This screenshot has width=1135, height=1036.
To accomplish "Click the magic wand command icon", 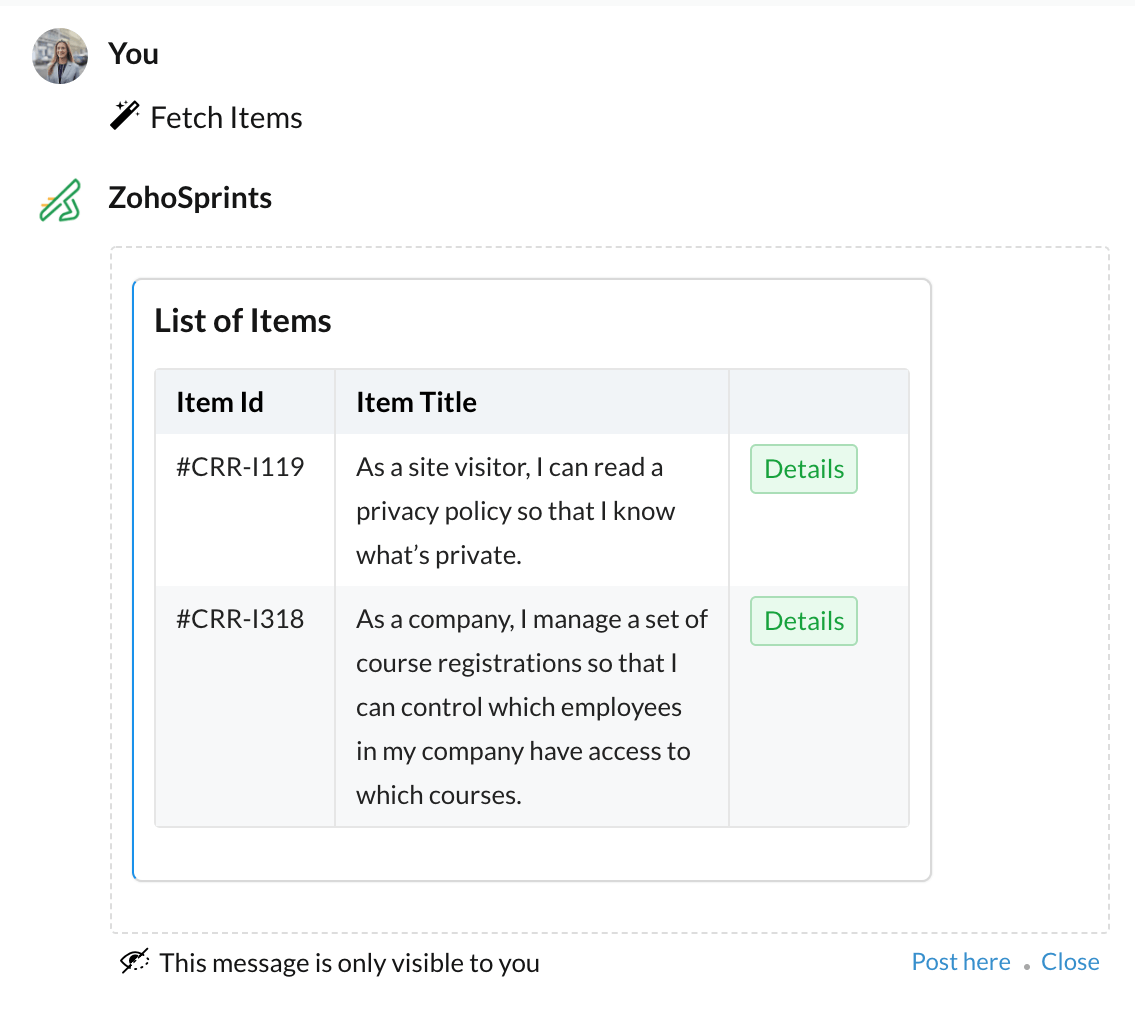I will tap(125, 115).
